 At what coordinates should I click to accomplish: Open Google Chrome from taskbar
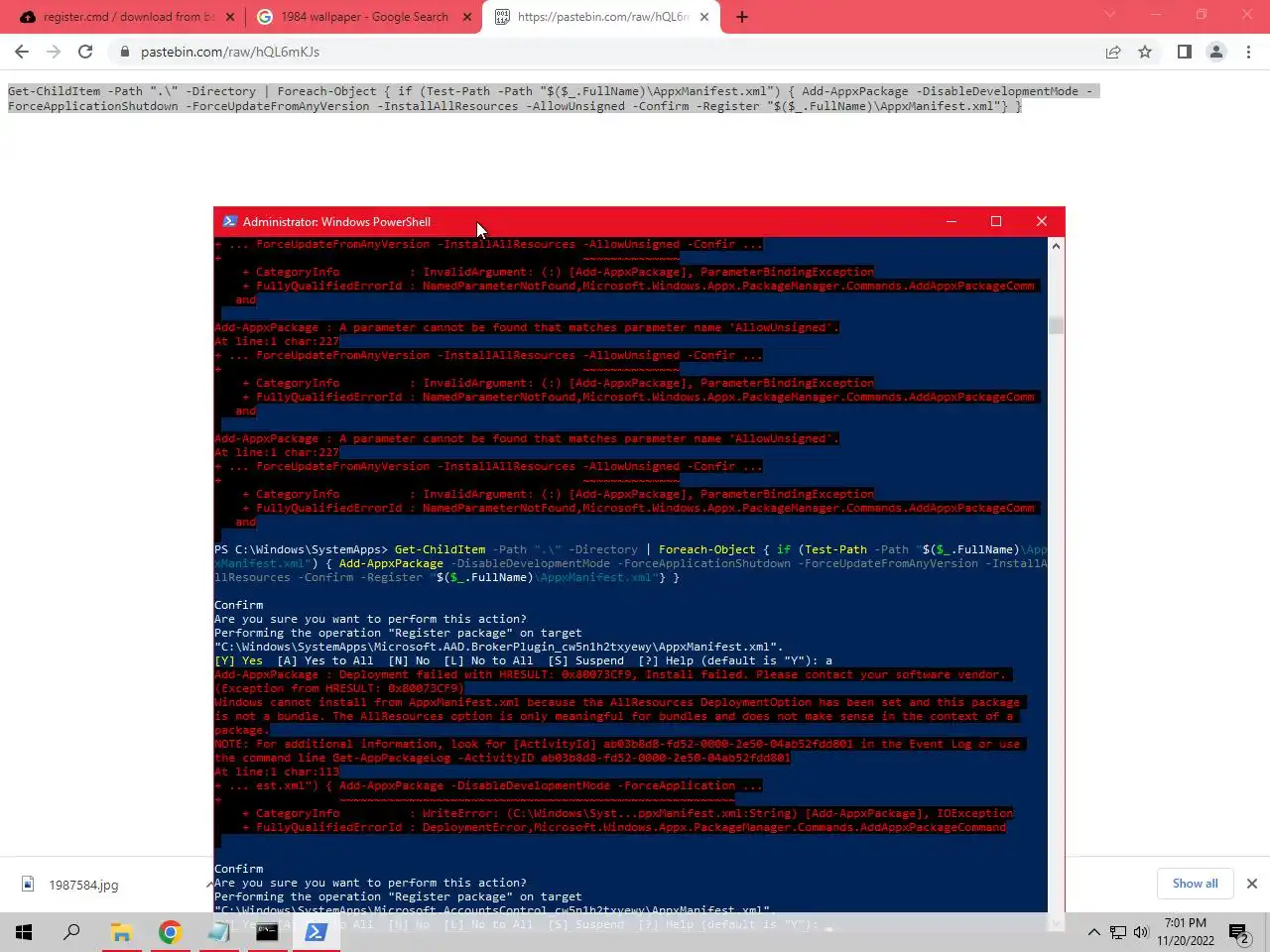pyautogui.click(x=170, y=932)
